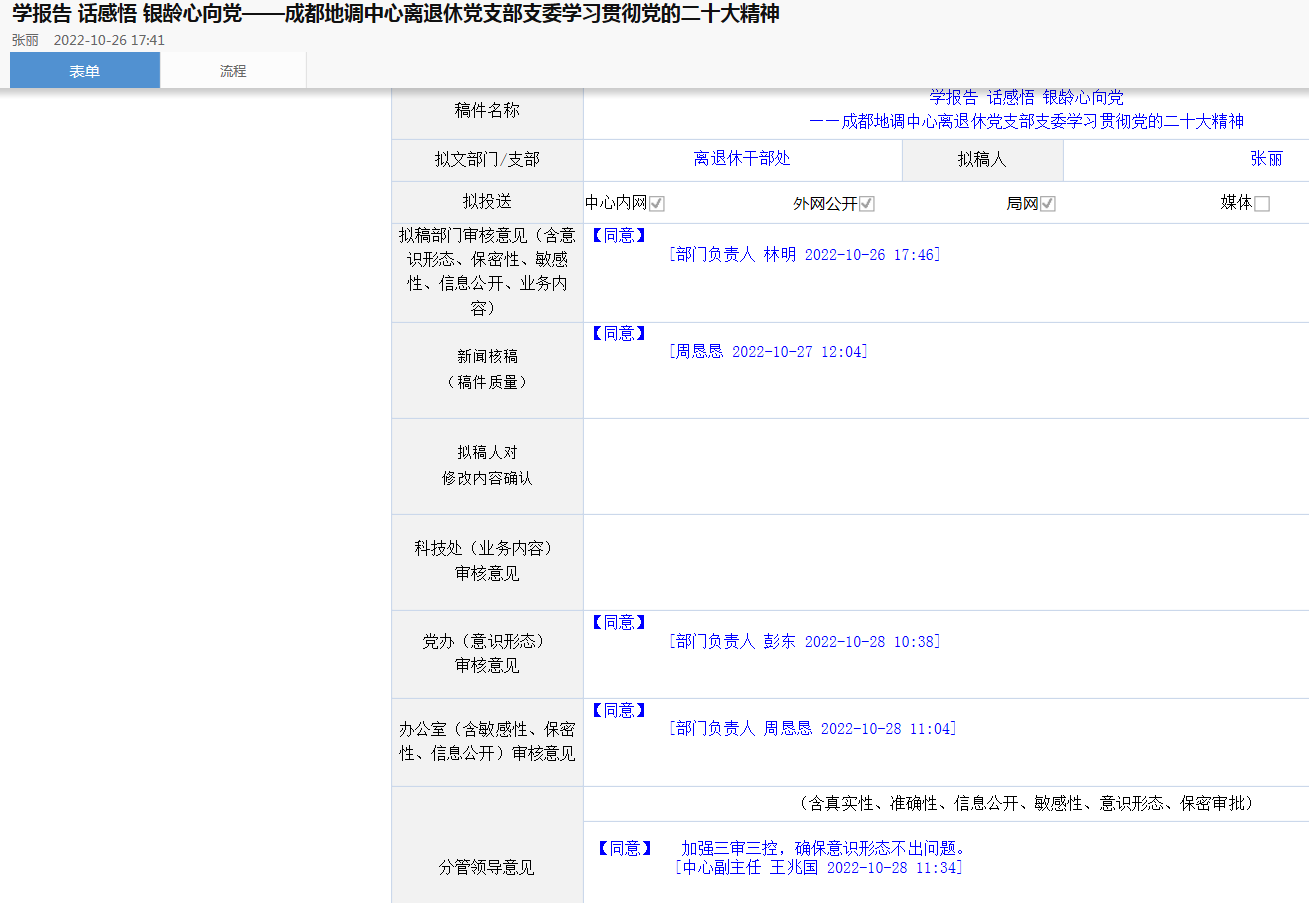Viewport: 1309px width, 903px height.
Task: Uncheck the 局网 checkbox
Action: 1048,204
